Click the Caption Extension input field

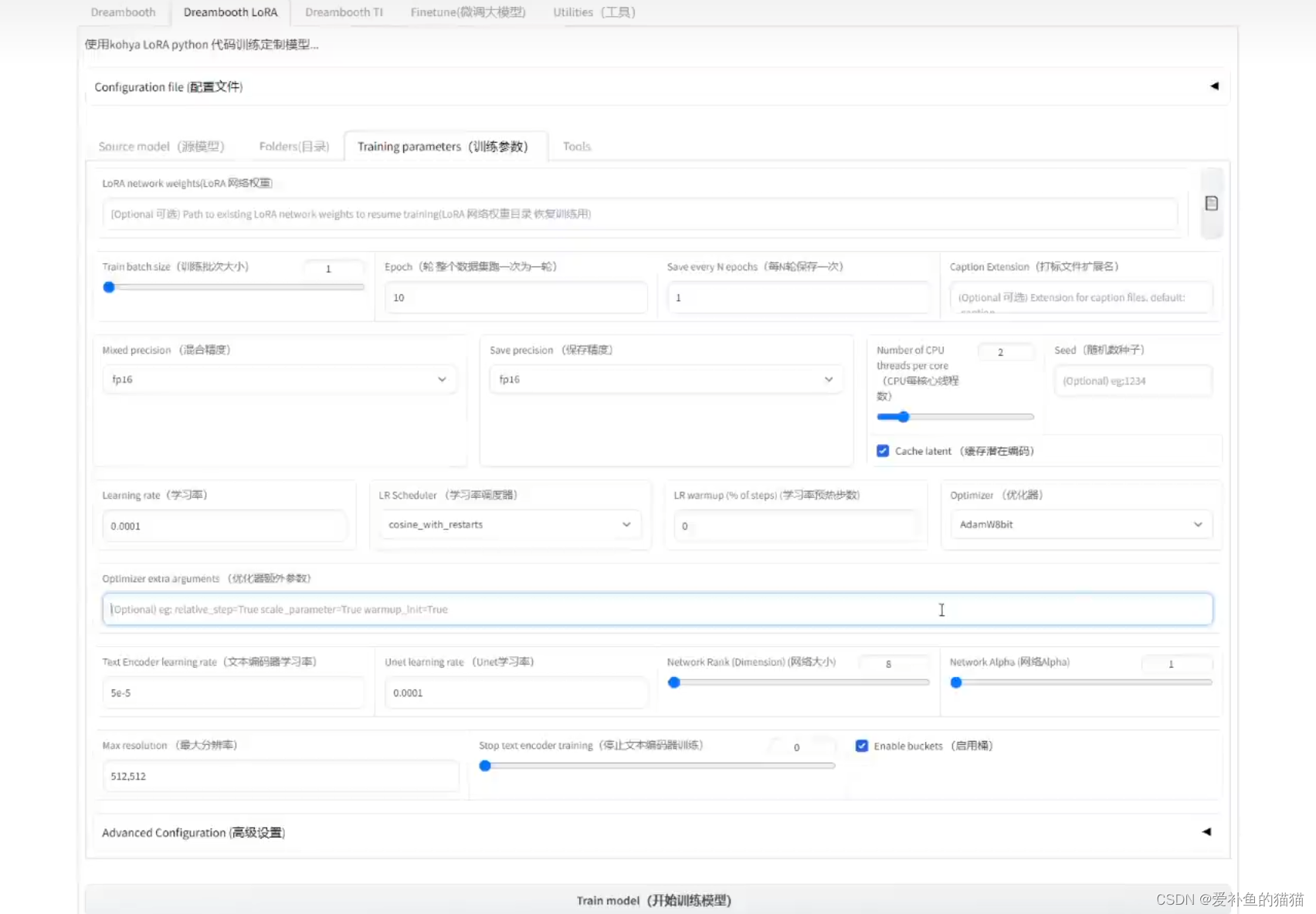click(x=1081, y=297)
